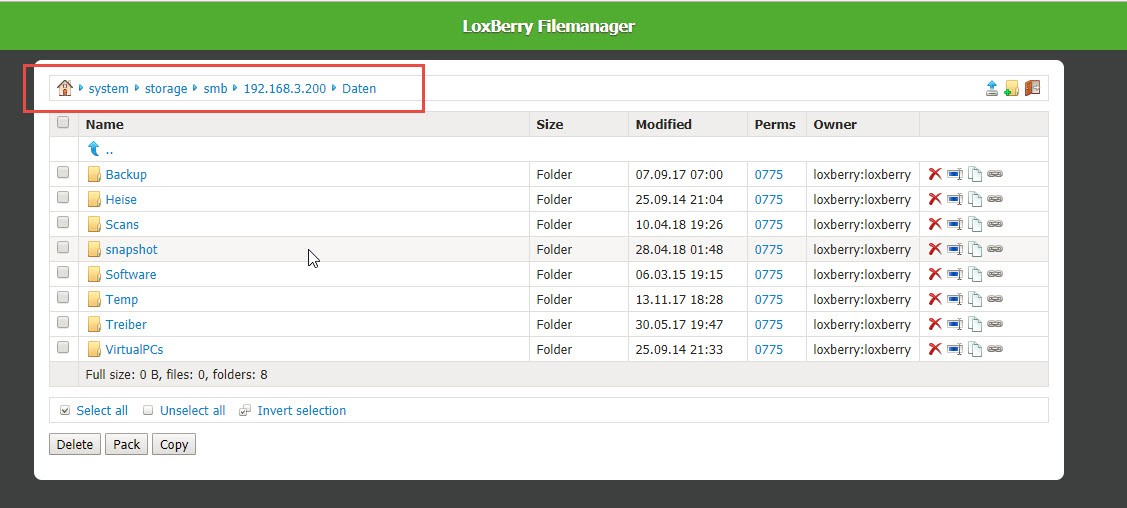Screen dimensions: 1127x508
Task: Click the Unselect all link
Action: tap(193, 410)
